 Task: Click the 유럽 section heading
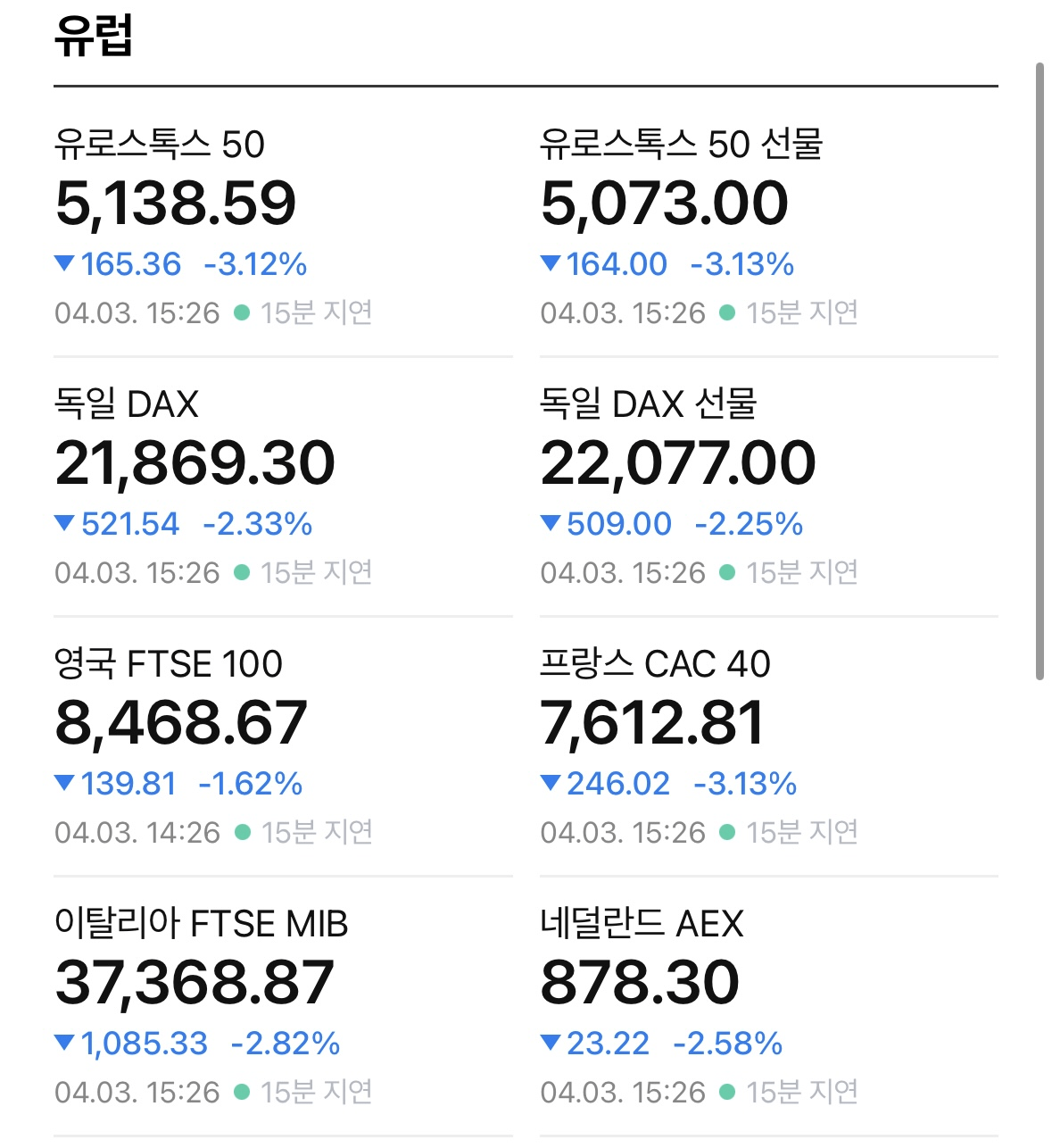[x=94, y=37]
